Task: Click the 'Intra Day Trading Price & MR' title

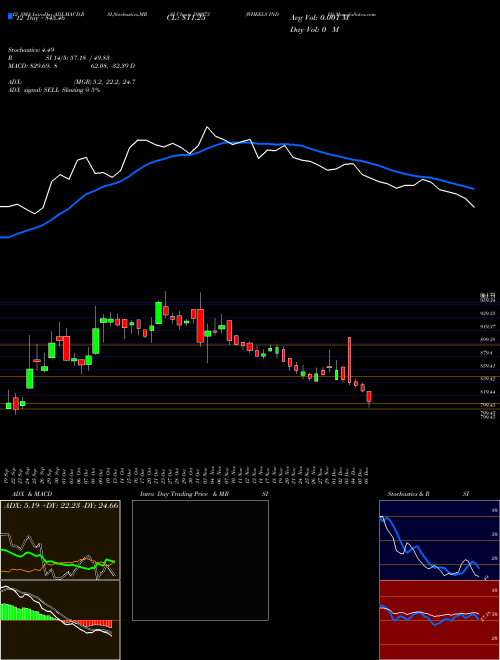Action: pos(184,494)
